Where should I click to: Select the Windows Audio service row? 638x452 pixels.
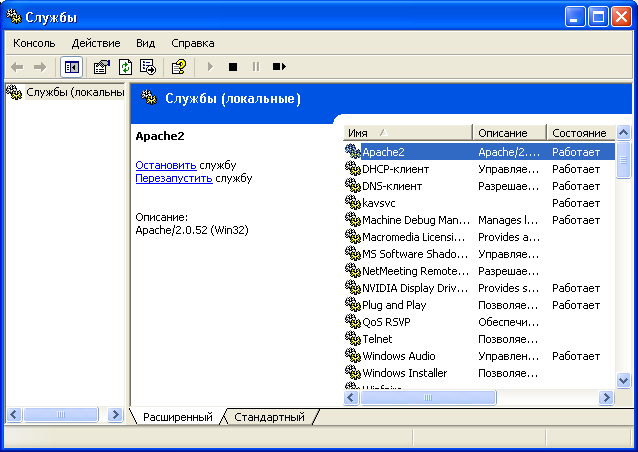click(479, 356)
